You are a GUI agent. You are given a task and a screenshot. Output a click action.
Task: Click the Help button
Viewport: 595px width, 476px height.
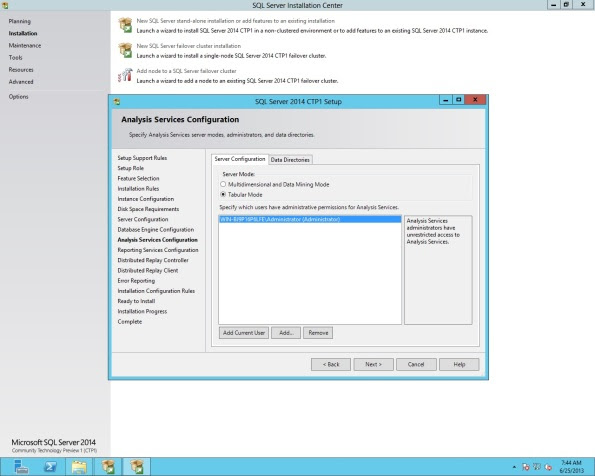[x=459, y=364]
